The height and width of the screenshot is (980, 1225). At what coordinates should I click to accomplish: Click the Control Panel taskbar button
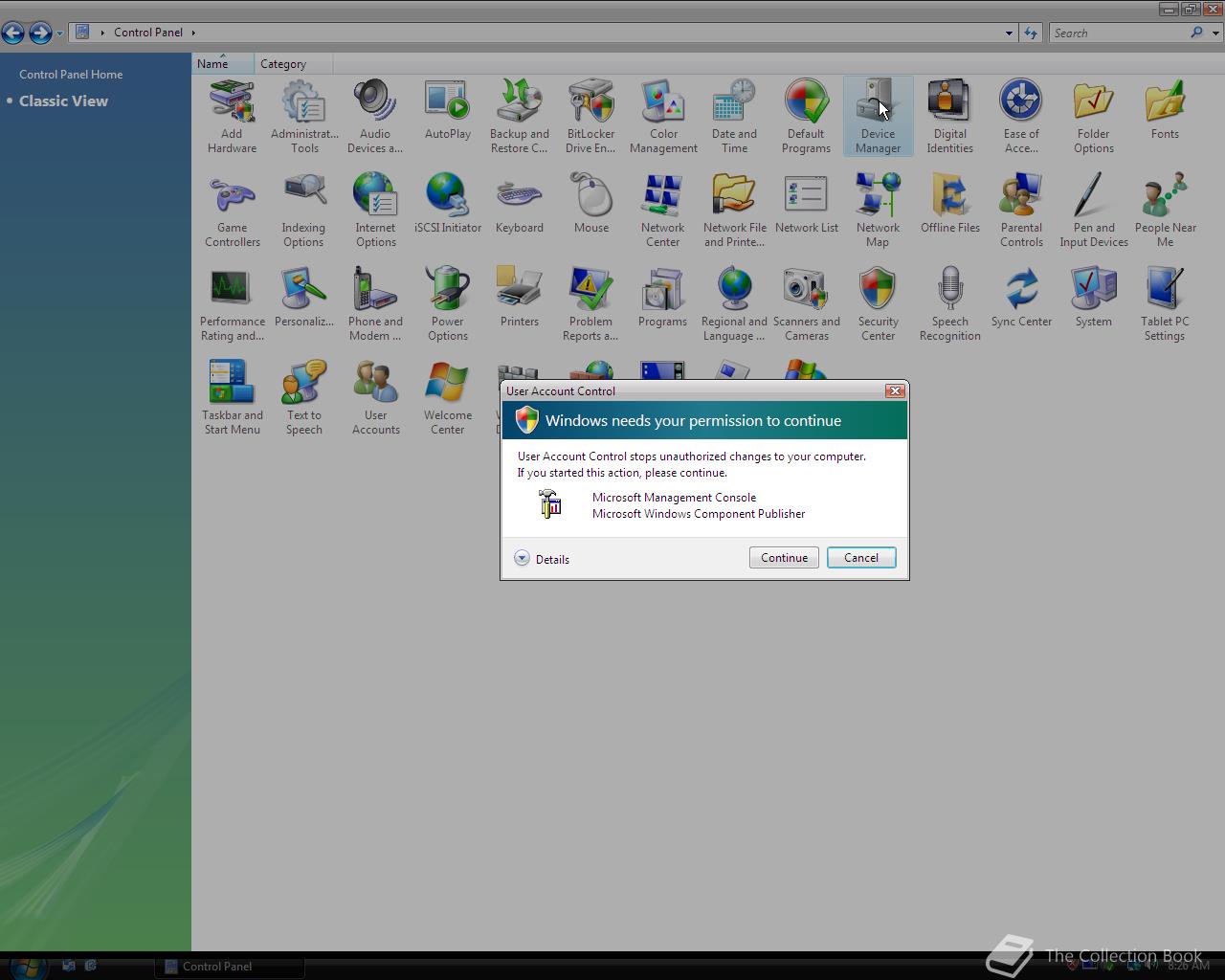[230, 966]
